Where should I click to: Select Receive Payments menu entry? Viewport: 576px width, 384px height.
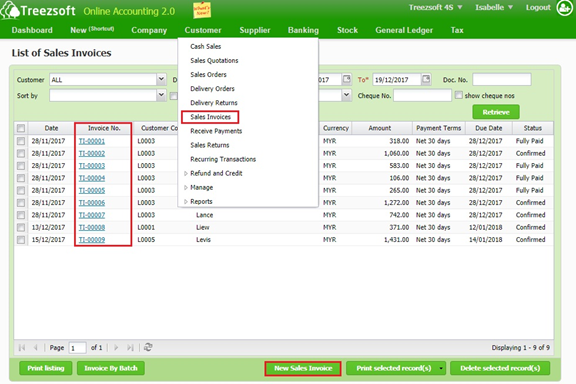[216, 131]
